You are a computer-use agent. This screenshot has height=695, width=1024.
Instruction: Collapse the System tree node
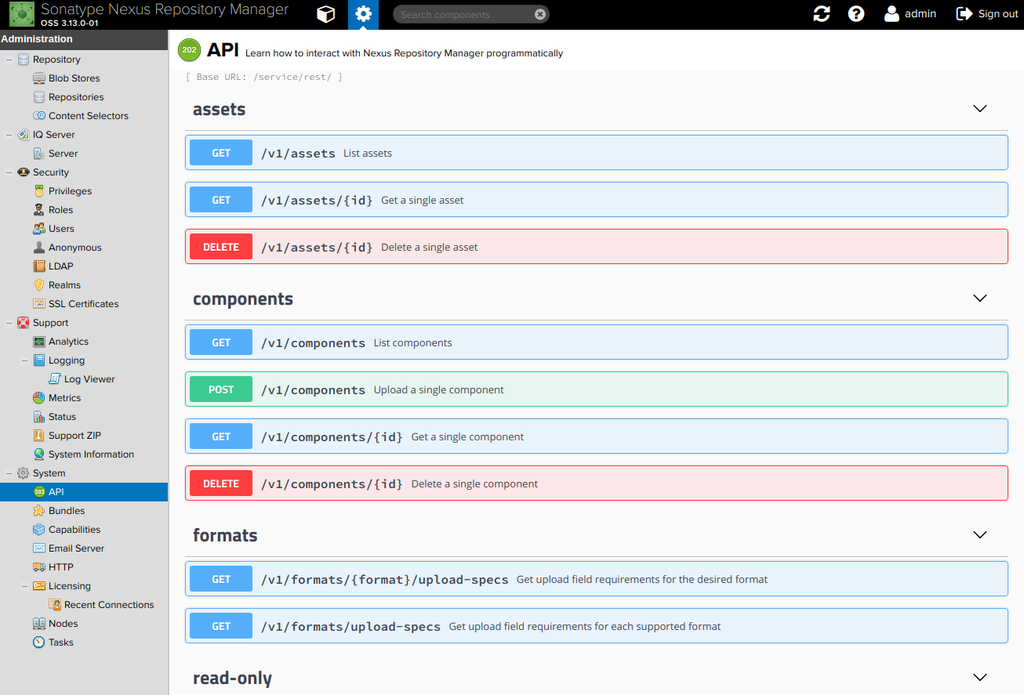(x=9, y=473)
